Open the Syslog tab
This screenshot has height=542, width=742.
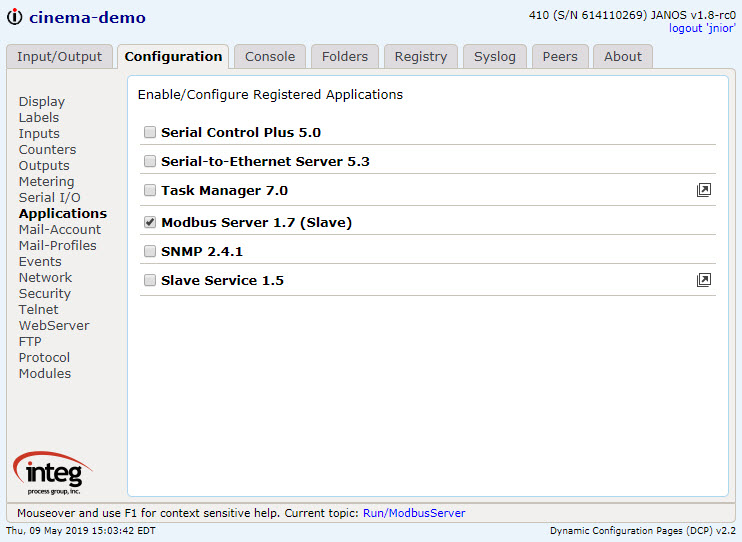[495, 57]
